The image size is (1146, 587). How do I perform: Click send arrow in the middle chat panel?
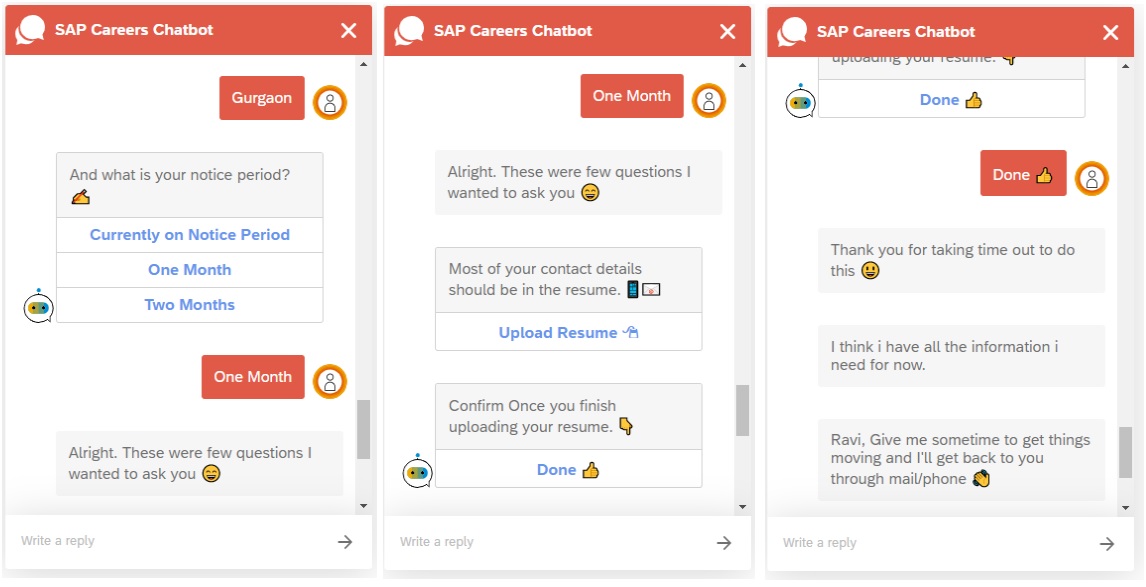click(x=723, y=543)
